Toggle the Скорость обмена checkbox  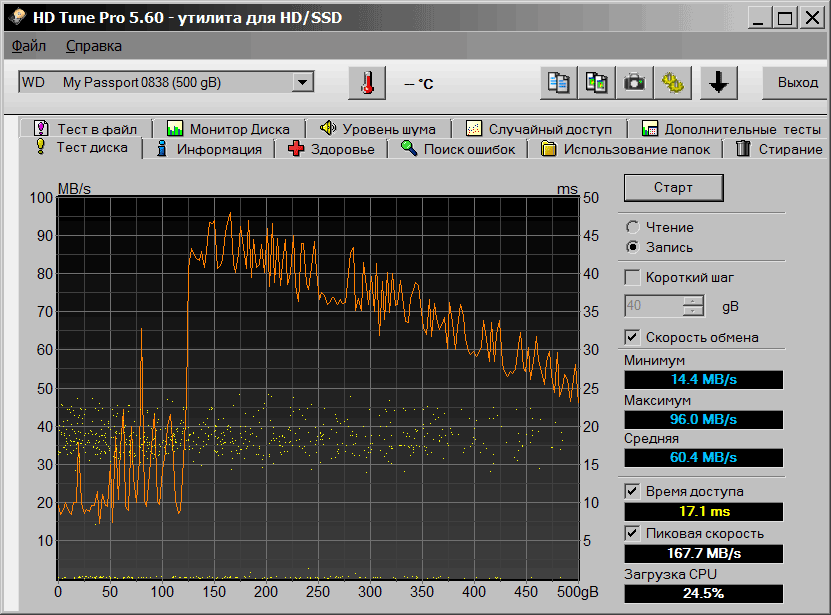(x=632, y=337)
